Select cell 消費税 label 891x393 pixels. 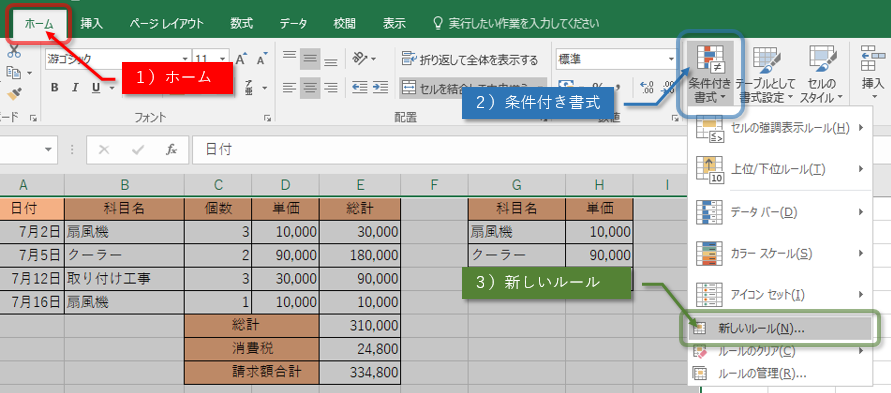point(252,348)
